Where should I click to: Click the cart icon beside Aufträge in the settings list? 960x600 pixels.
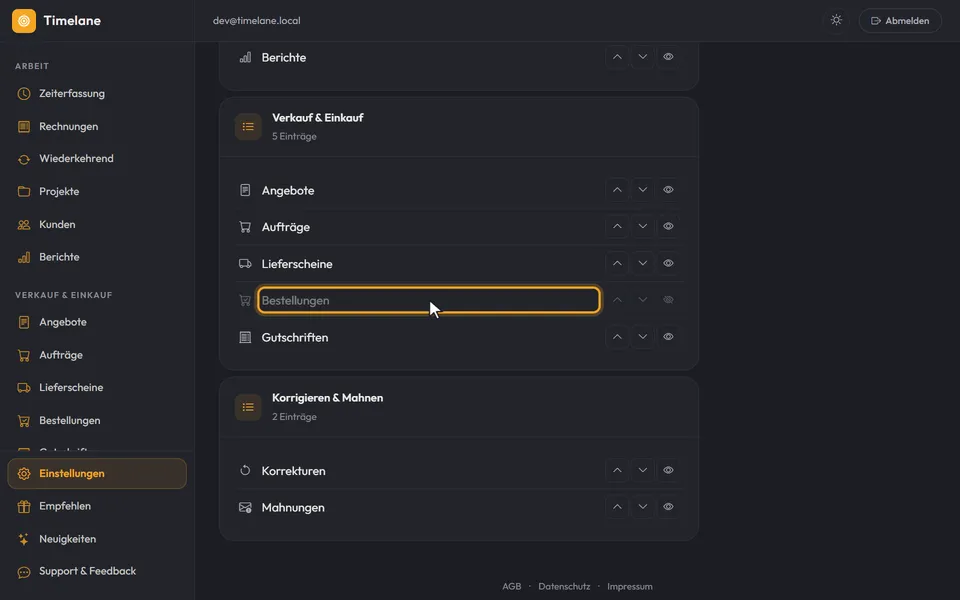point(245,227)
